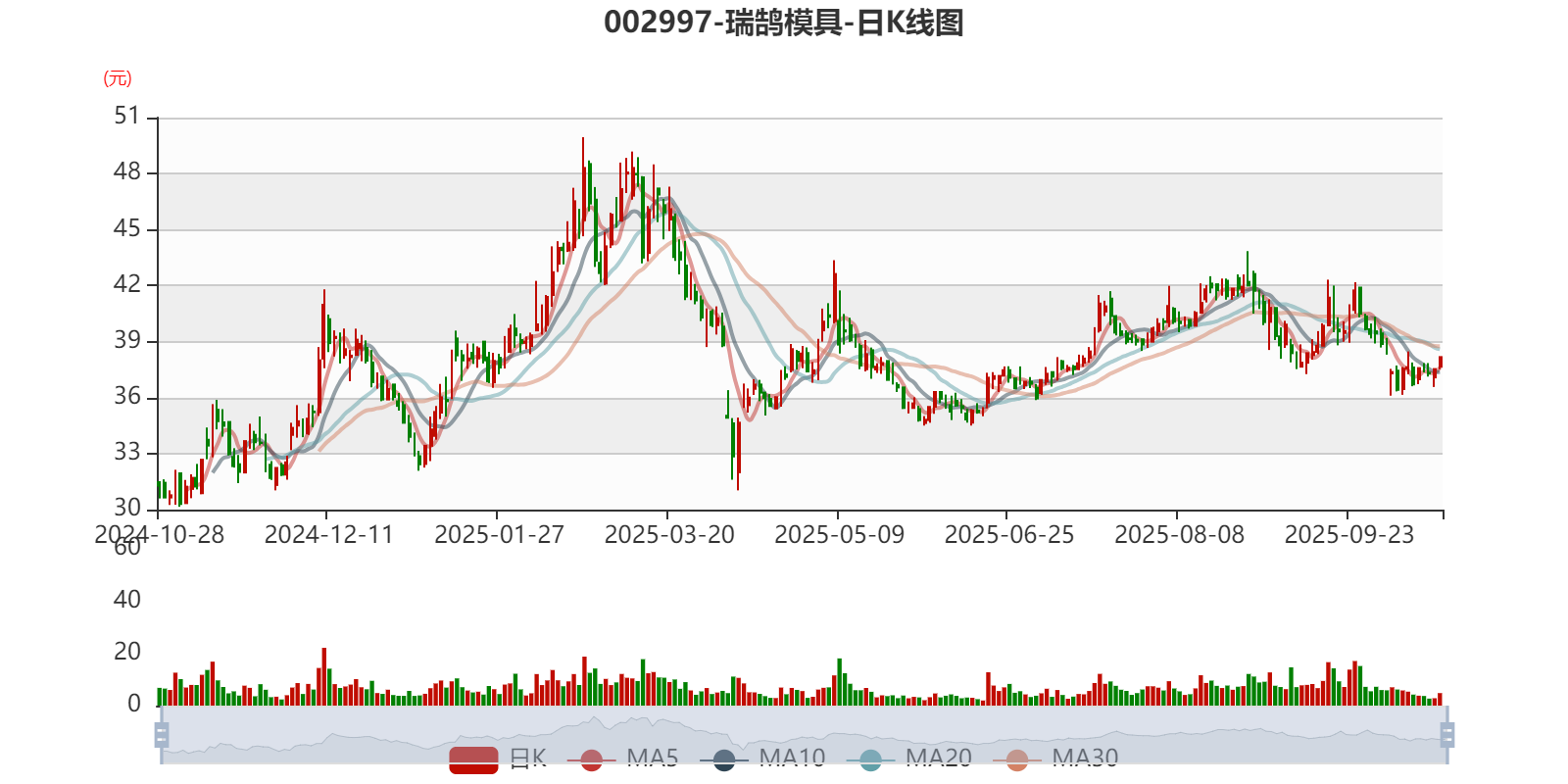
Task: Click the 45 price axis label
Action: click(x=127, y=229)
